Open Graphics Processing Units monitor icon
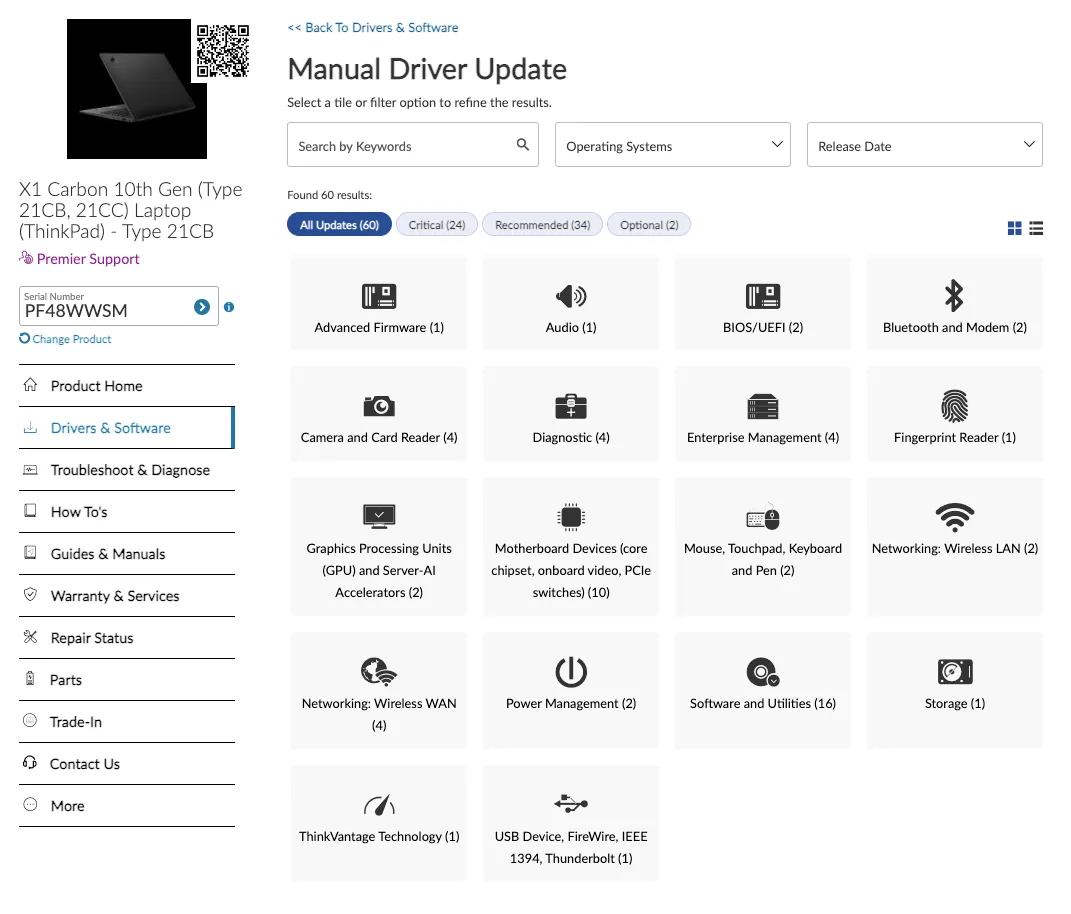 coord(379,516)
